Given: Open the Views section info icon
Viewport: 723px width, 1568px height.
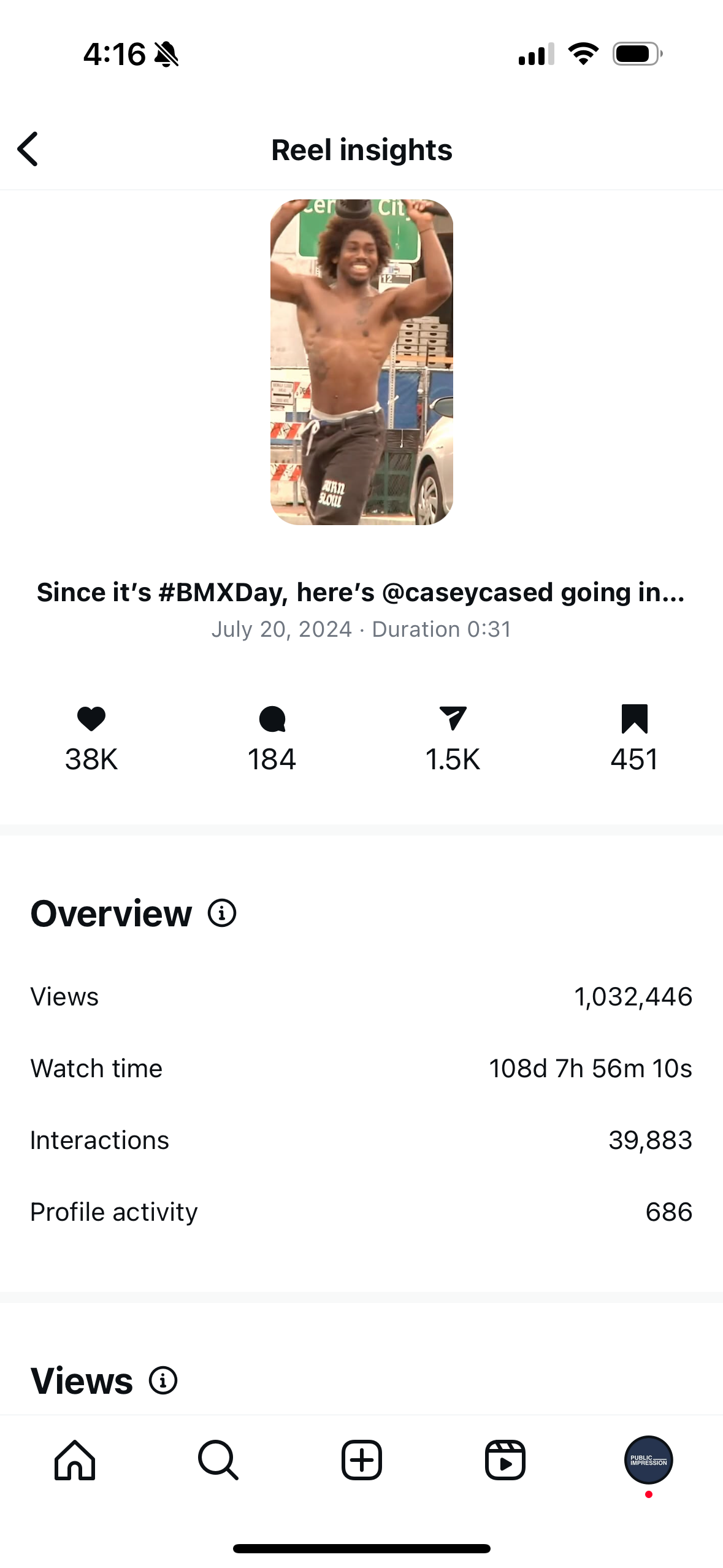Looking at the screenshot, I should pyautogui.click(x=163, y=1380).
